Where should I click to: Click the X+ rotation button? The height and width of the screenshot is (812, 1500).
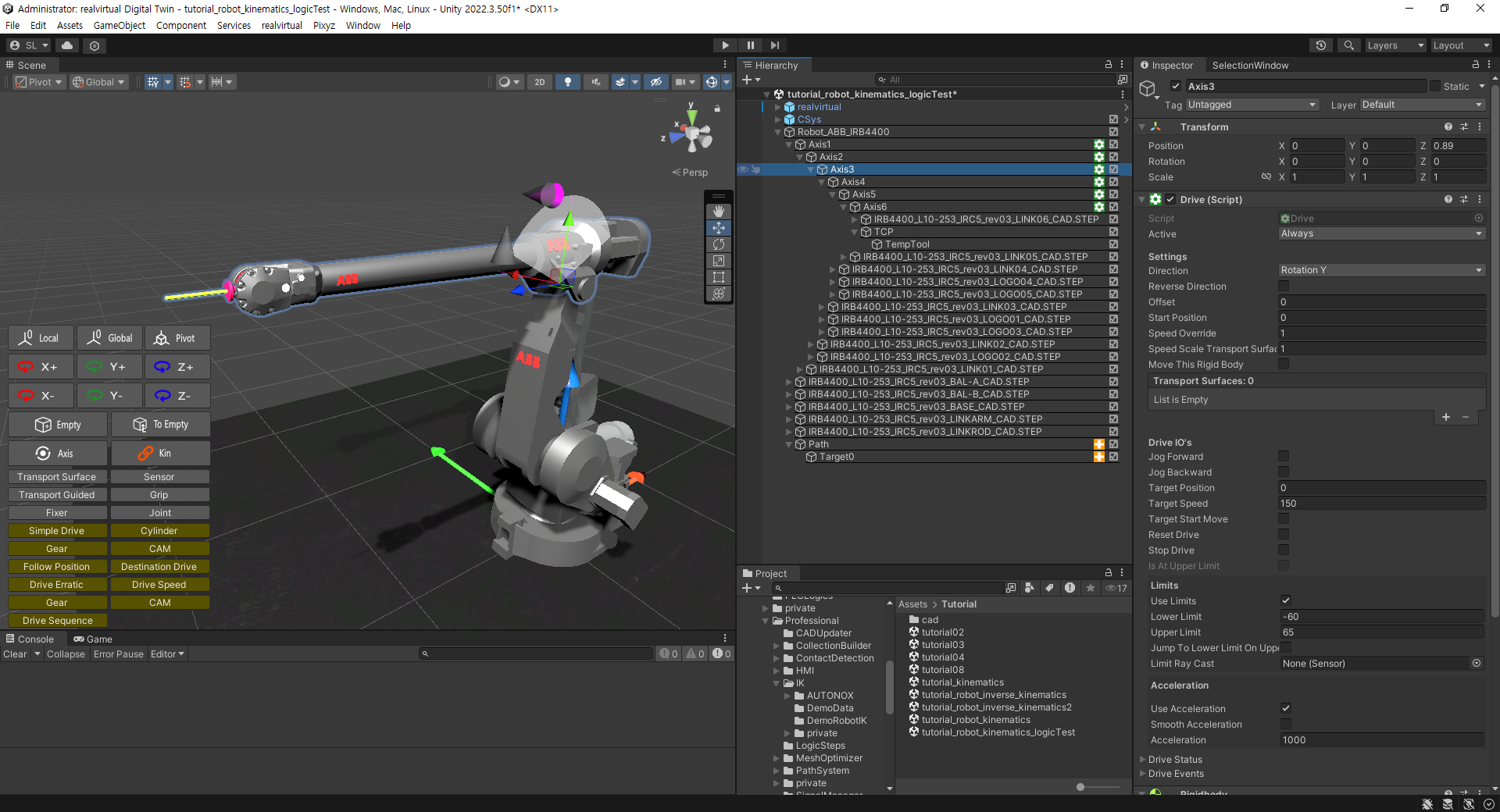[41, 367]
